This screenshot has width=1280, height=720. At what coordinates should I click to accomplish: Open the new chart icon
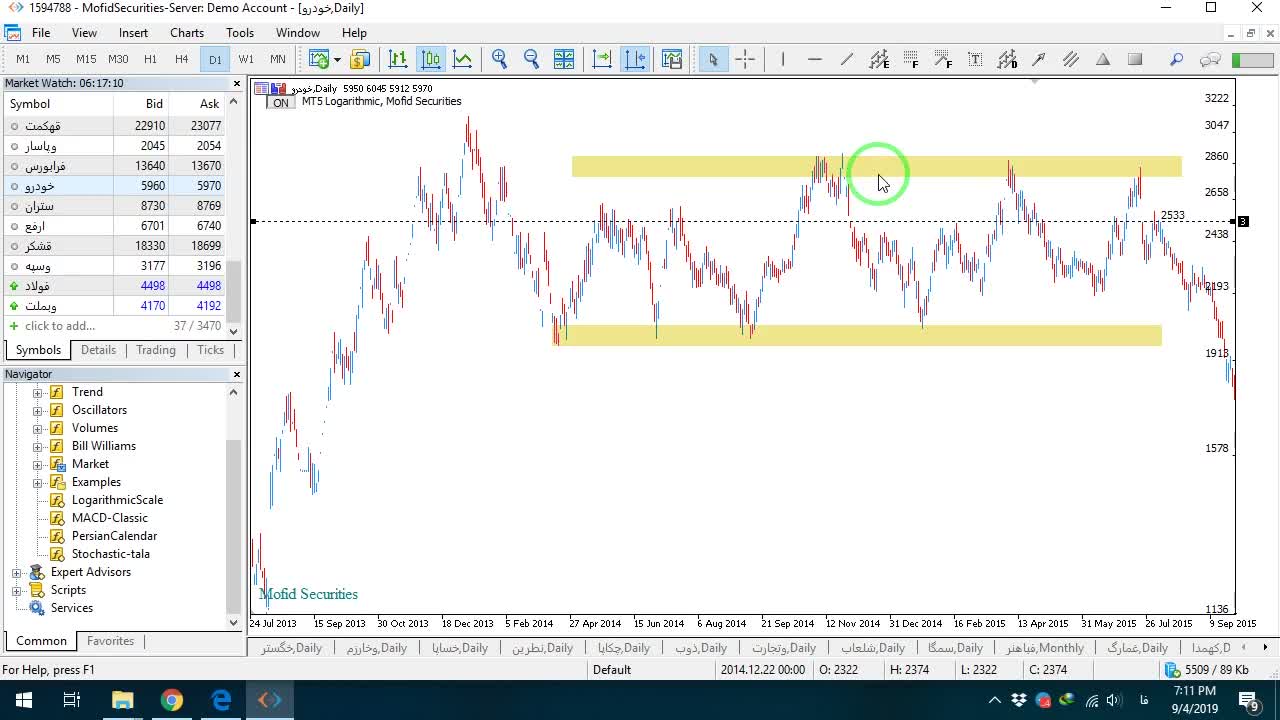click(x=319, y=60)
